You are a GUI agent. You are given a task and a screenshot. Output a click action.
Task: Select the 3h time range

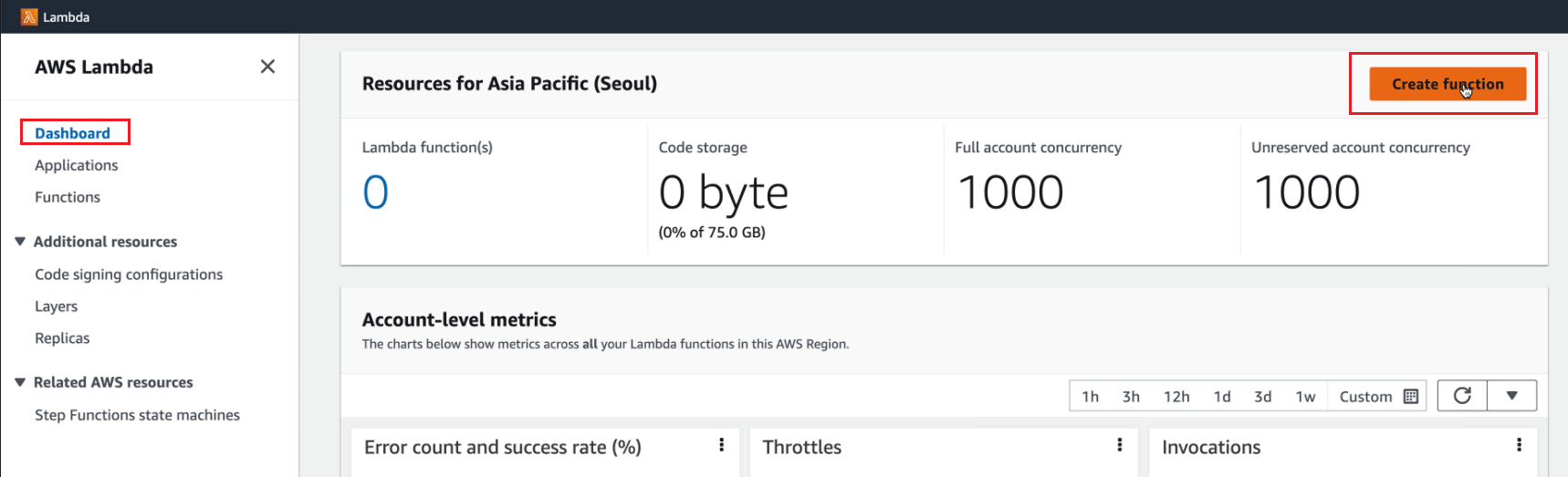1131,397
